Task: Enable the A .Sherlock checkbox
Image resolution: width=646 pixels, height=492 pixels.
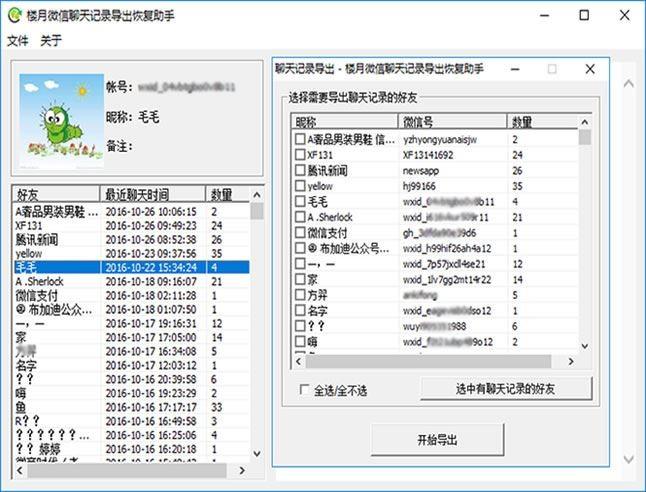Action: click(x=300, y=217)
